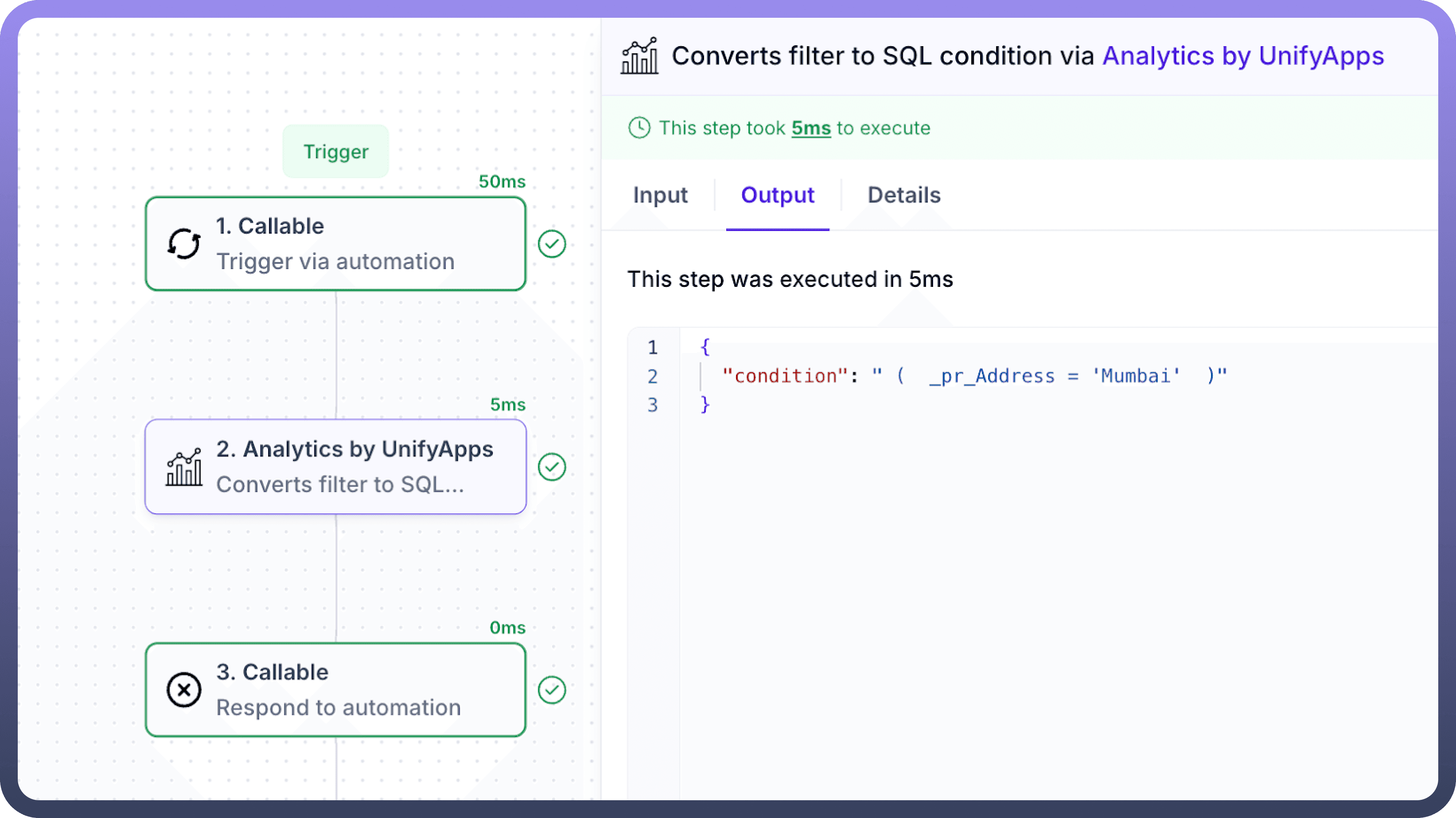Click the analytics chart icon in panel header
Image resolution: width=1456 pixels, height=818 pixels.
[x=639, y=56]
